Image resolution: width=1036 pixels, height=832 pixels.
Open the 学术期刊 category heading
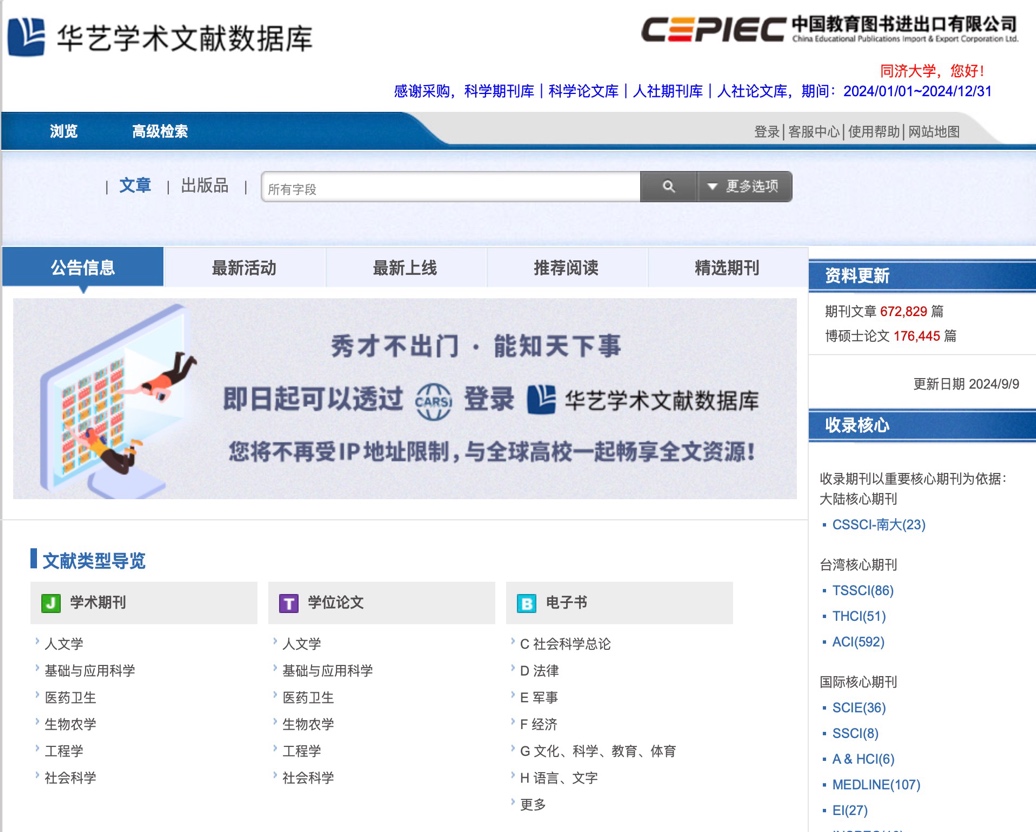tap(98, 603)
